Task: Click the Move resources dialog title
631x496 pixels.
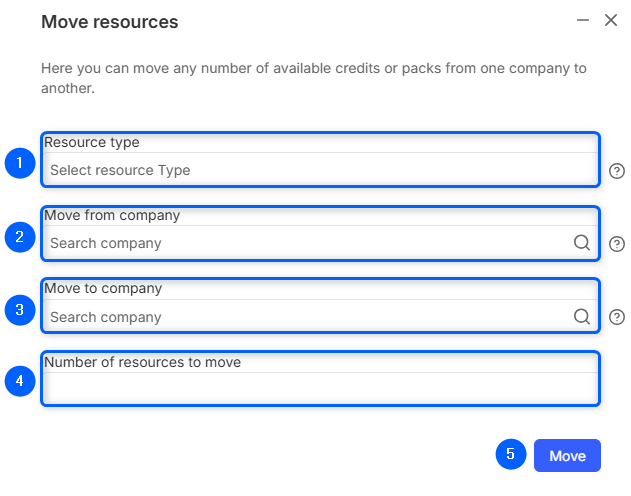Action: (x=109, y=22)
